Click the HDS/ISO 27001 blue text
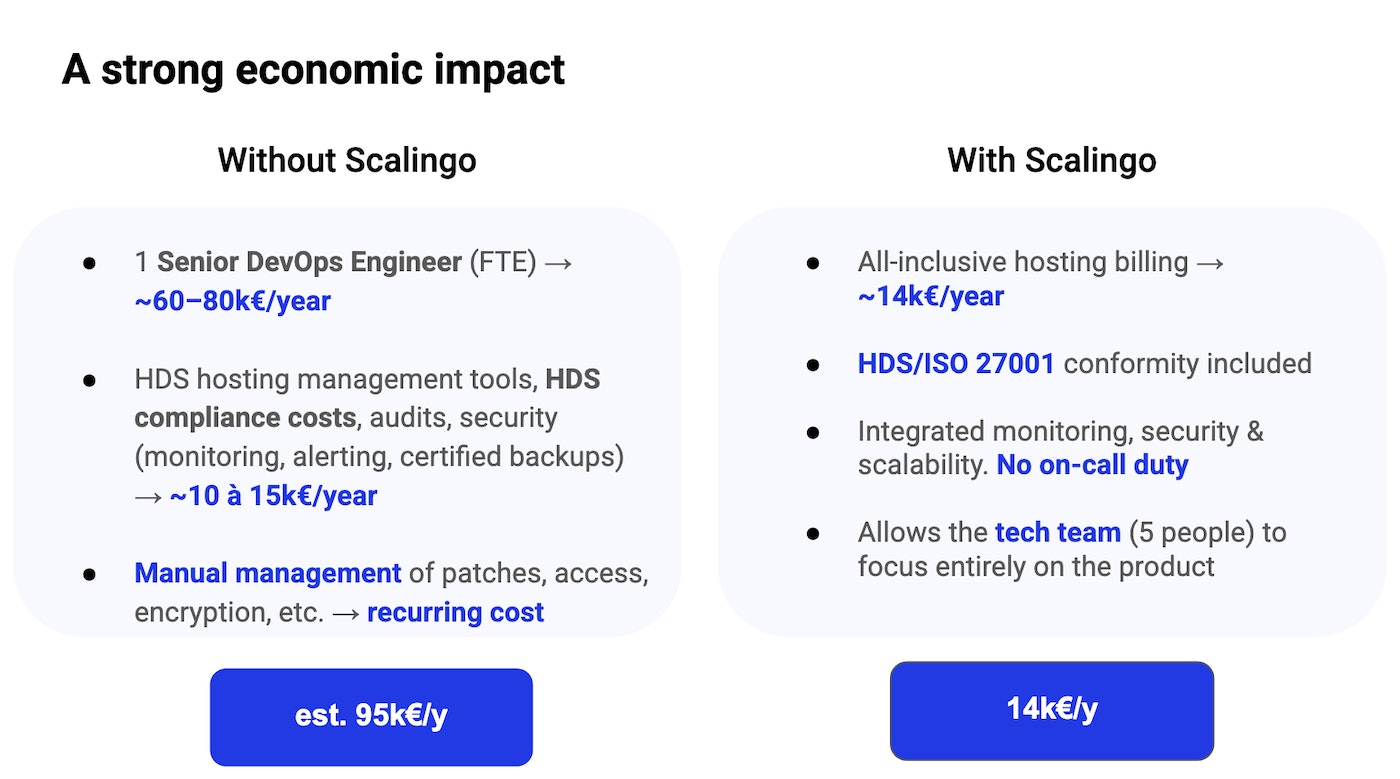Screen dimensions: 1400x779 956,363
